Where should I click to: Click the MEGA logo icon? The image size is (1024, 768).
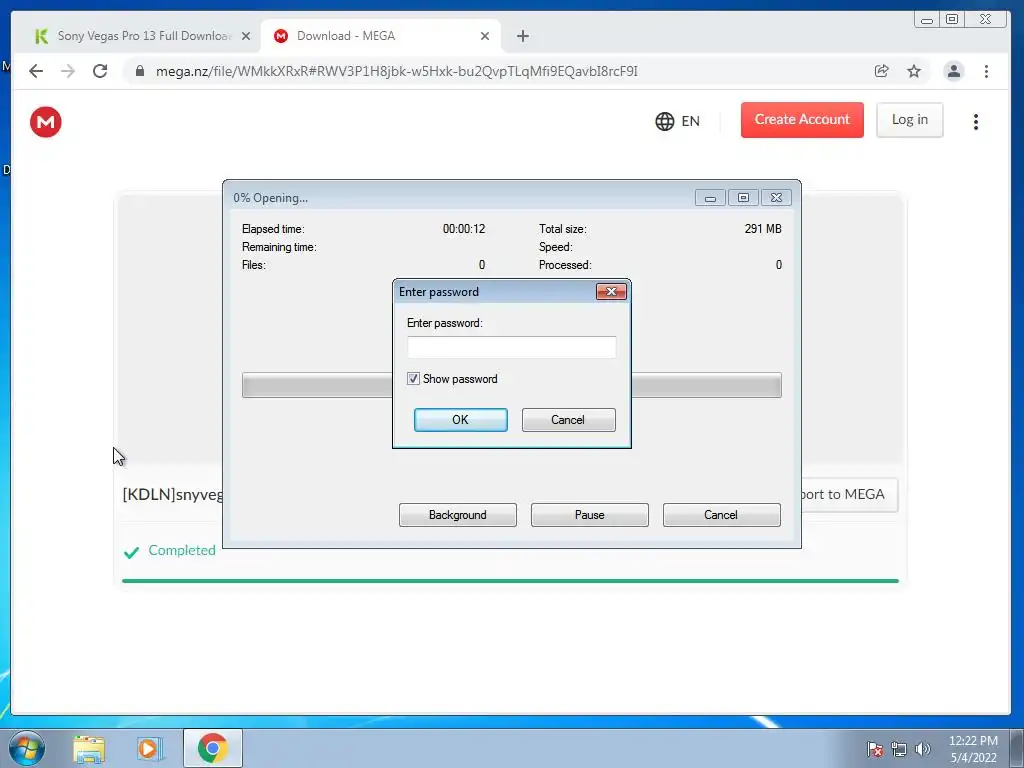click(x=46, y=122)
